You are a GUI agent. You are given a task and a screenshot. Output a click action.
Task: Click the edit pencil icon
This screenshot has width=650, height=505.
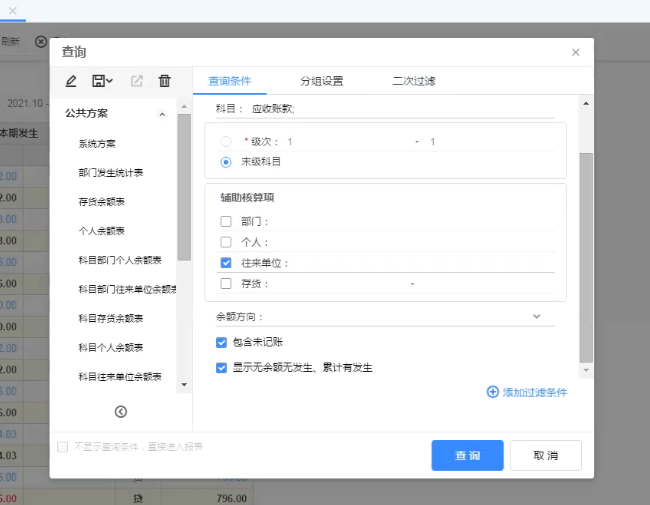(x=71, y=81)
